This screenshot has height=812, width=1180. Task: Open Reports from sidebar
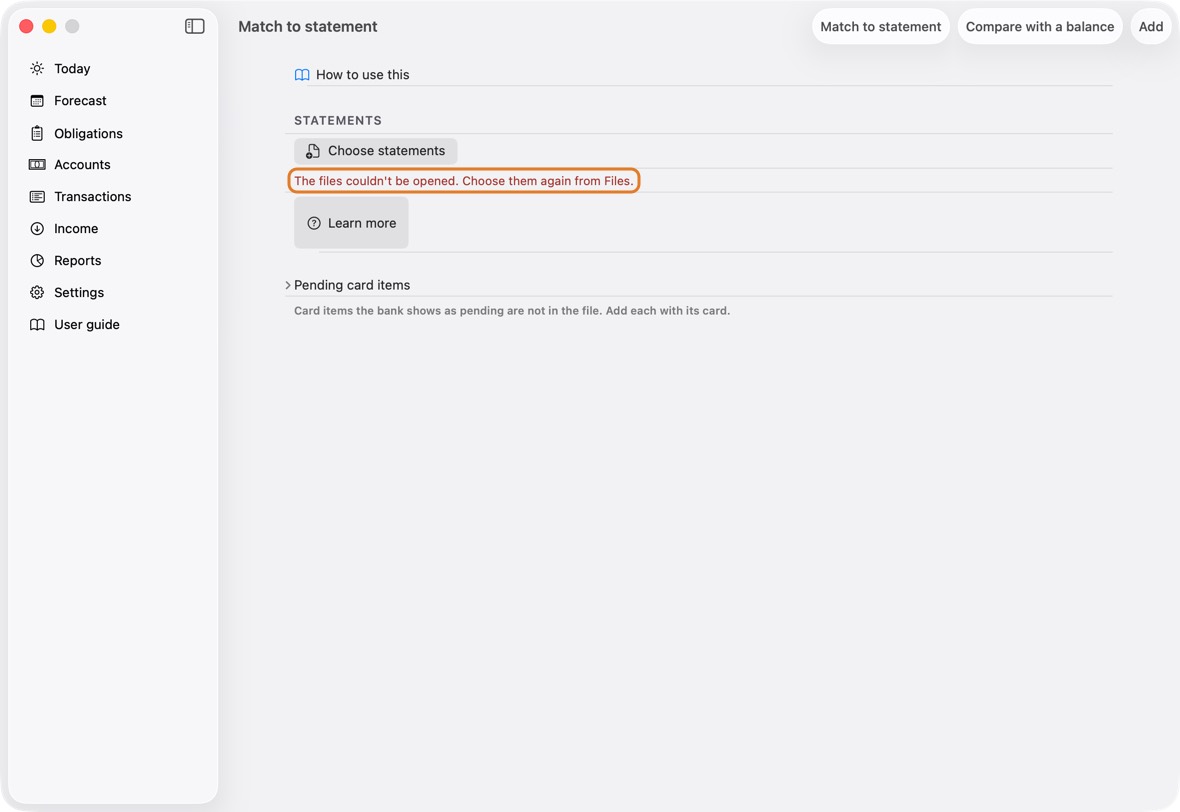coord(78,260)
